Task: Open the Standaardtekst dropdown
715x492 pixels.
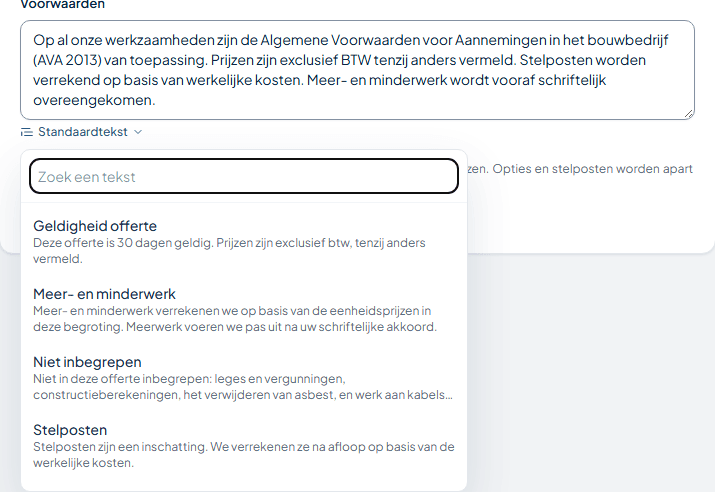Action: (x=82, y=132)
